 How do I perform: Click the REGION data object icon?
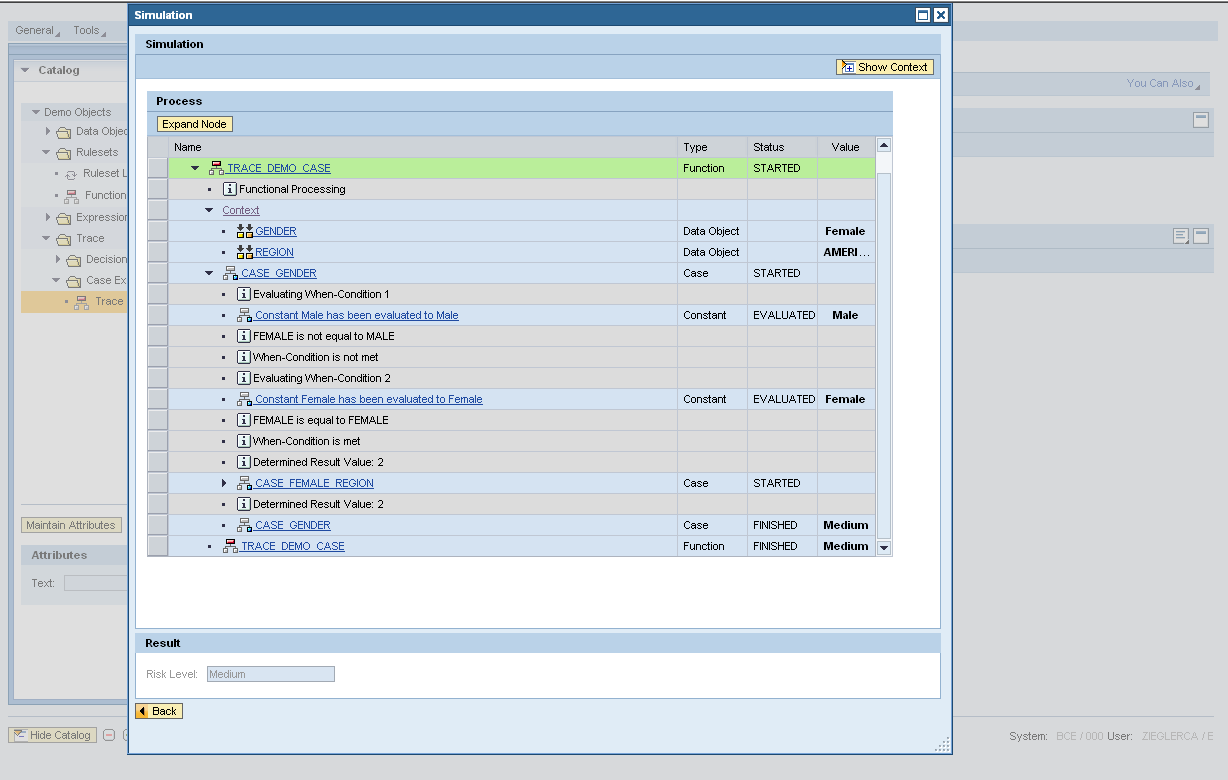click(x=244, y=252)
